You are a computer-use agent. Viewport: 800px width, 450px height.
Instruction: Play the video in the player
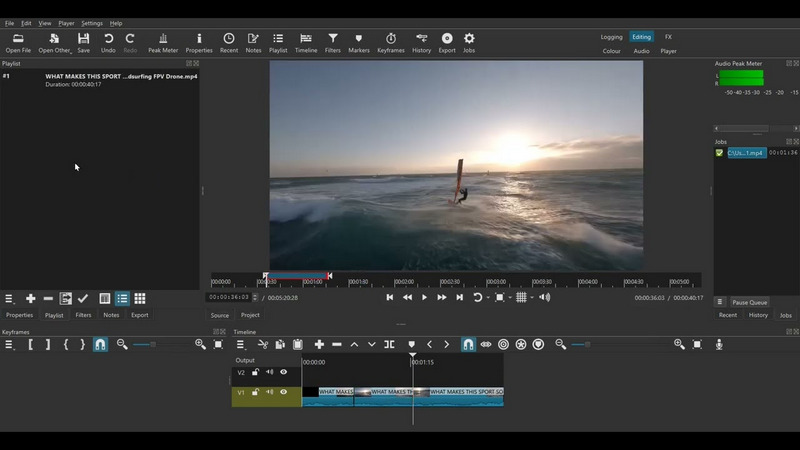tap(424, 297)
